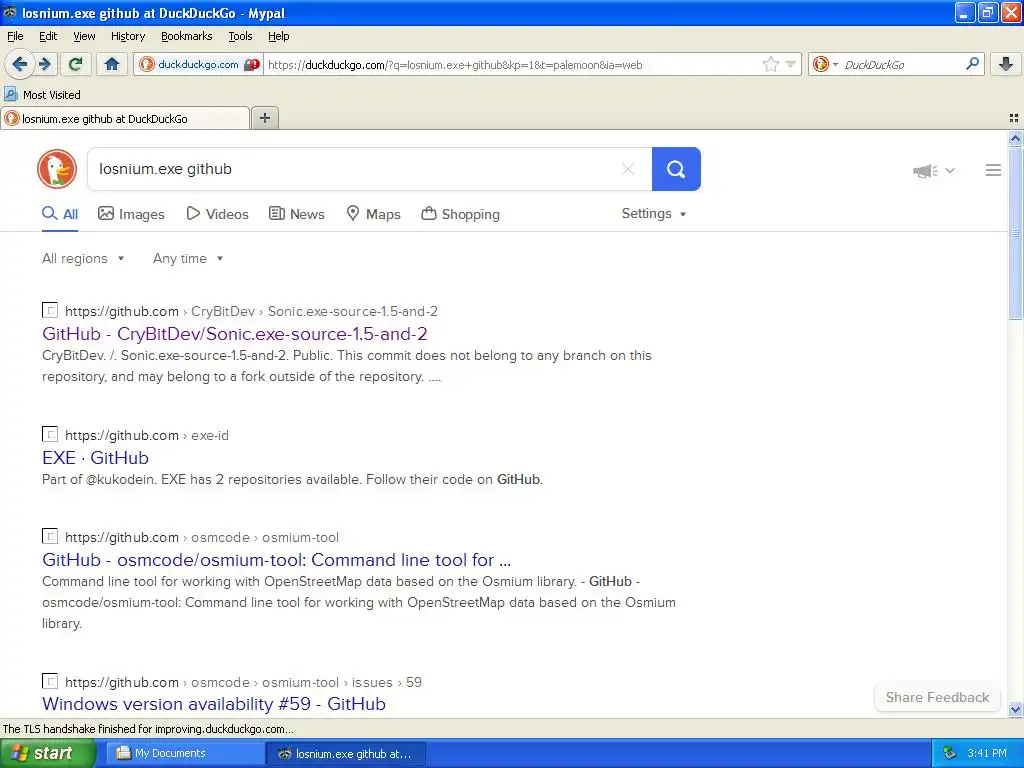Open the Edit menu
This screenshot has height=768, width=1024.
pyautogui.click(x=48, y=36)
